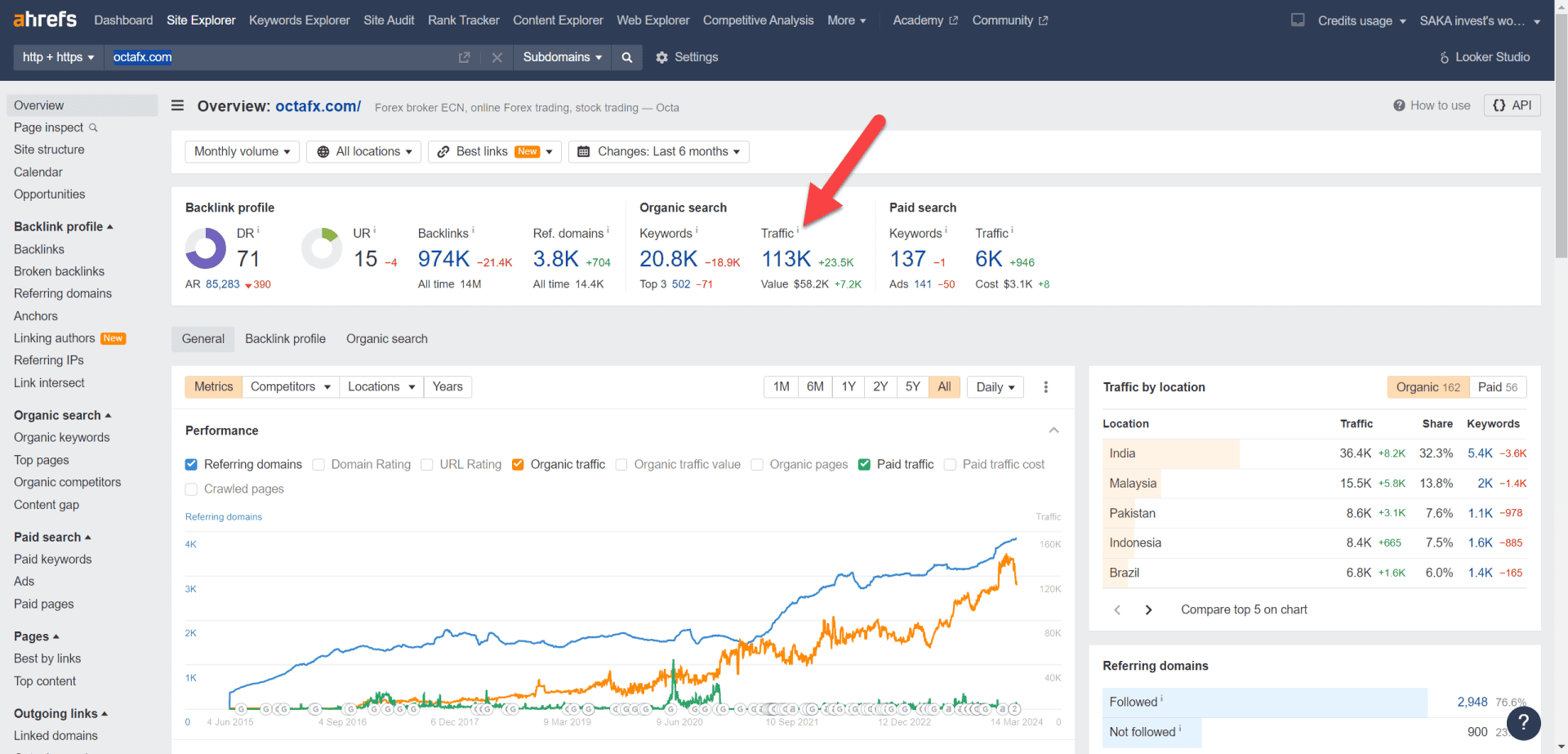Click the search magnifier button
This screenshot has height=754, width=1568.
coord(627,57)
